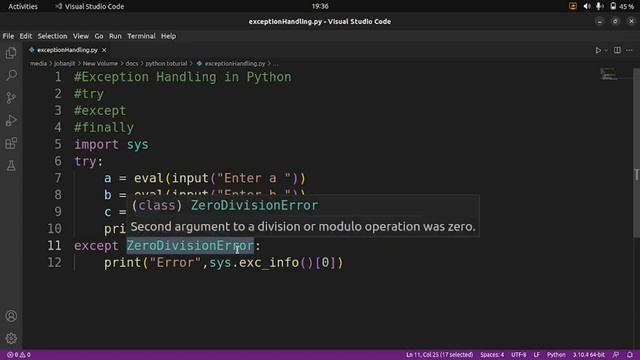Click the '#finally' comment line
This screenshot has height=360, width=640.
[x=104, y=127]
